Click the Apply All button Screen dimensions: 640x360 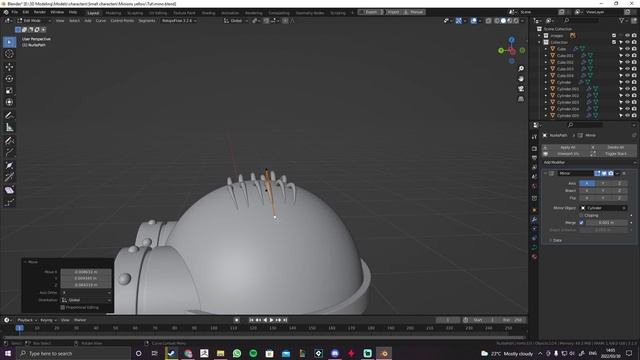click(x=567, y=147)
